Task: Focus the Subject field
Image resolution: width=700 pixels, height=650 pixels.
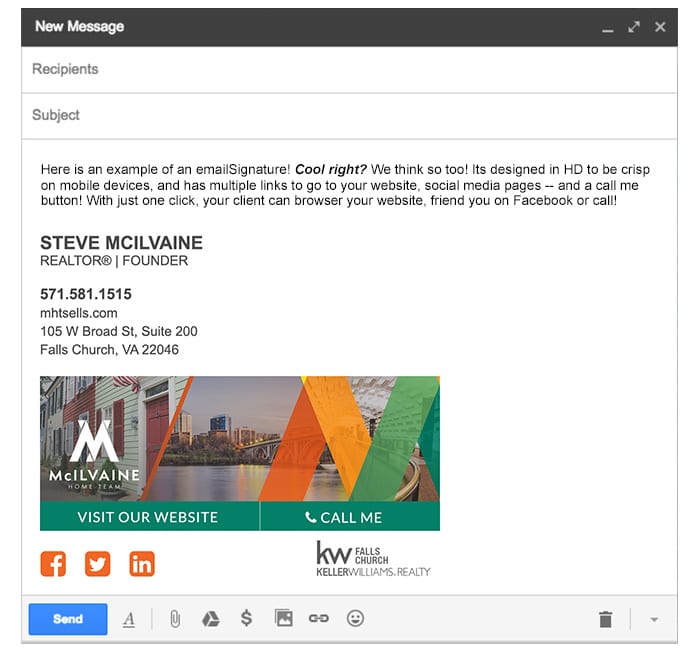Action: coord(349,115)
